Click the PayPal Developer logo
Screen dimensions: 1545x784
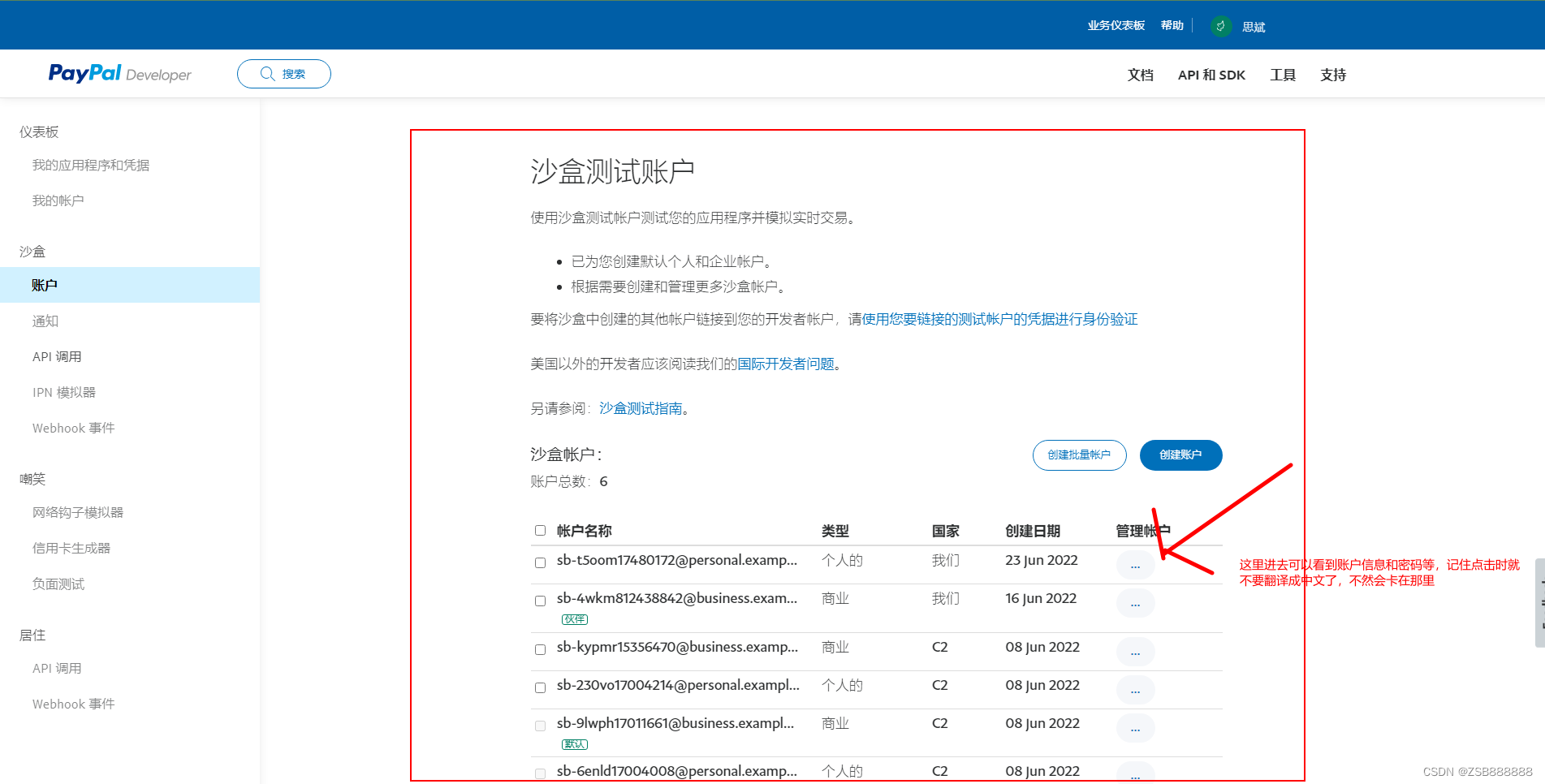coord(119,73)
